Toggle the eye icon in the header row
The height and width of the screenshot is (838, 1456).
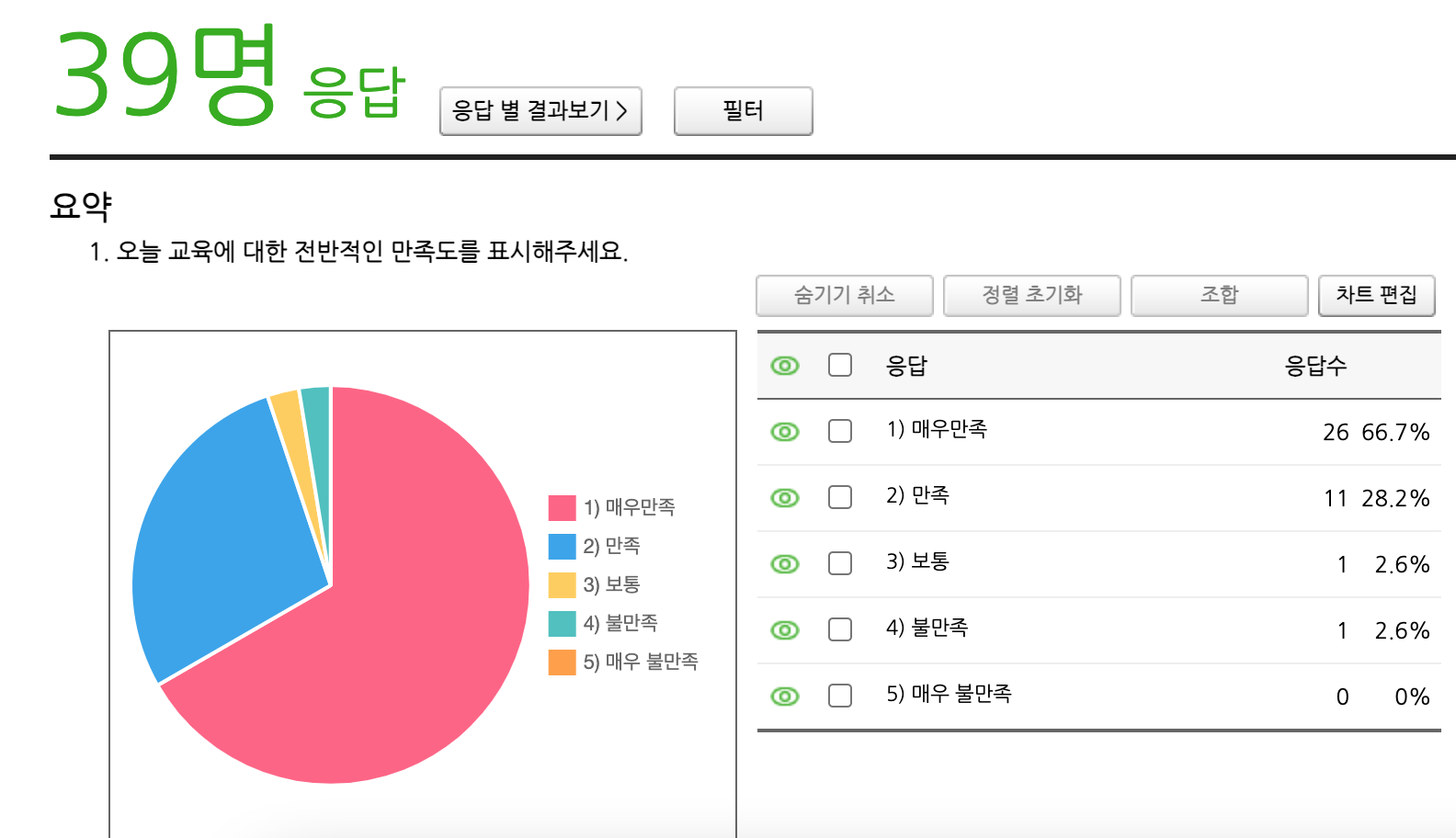click(x=784, y=366)
